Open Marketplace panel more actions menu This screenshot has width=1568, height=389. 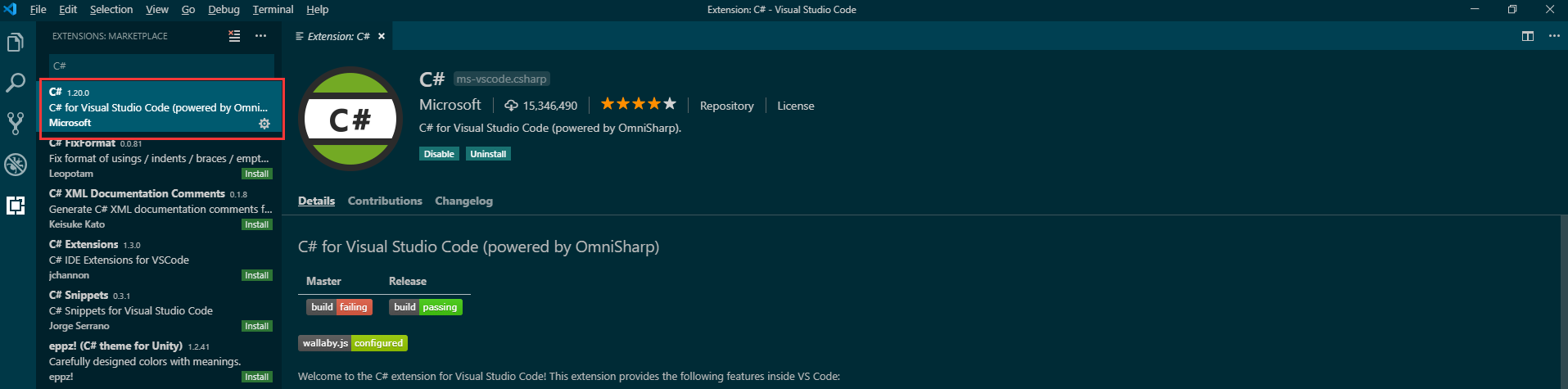point(260,36)
